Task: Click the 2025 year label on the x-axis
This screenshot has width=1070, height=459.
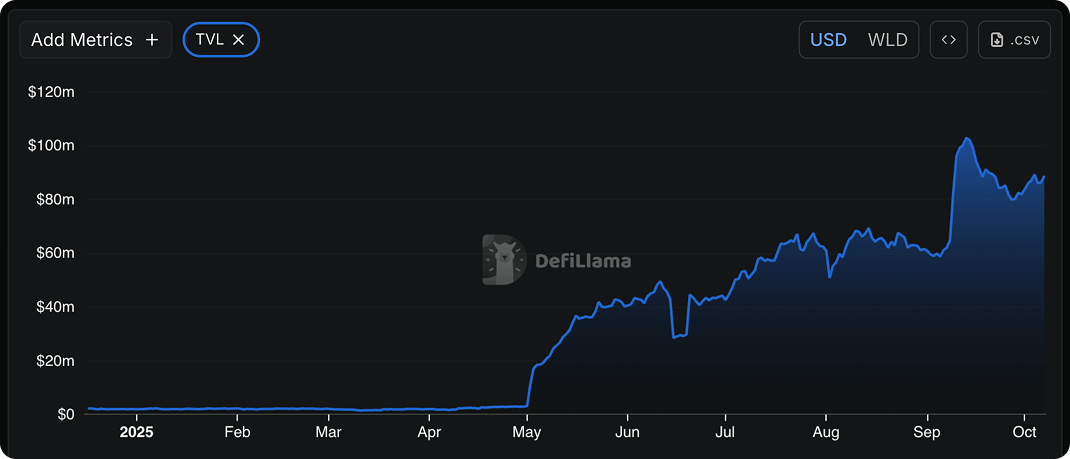Action: [x=135, y=432]
